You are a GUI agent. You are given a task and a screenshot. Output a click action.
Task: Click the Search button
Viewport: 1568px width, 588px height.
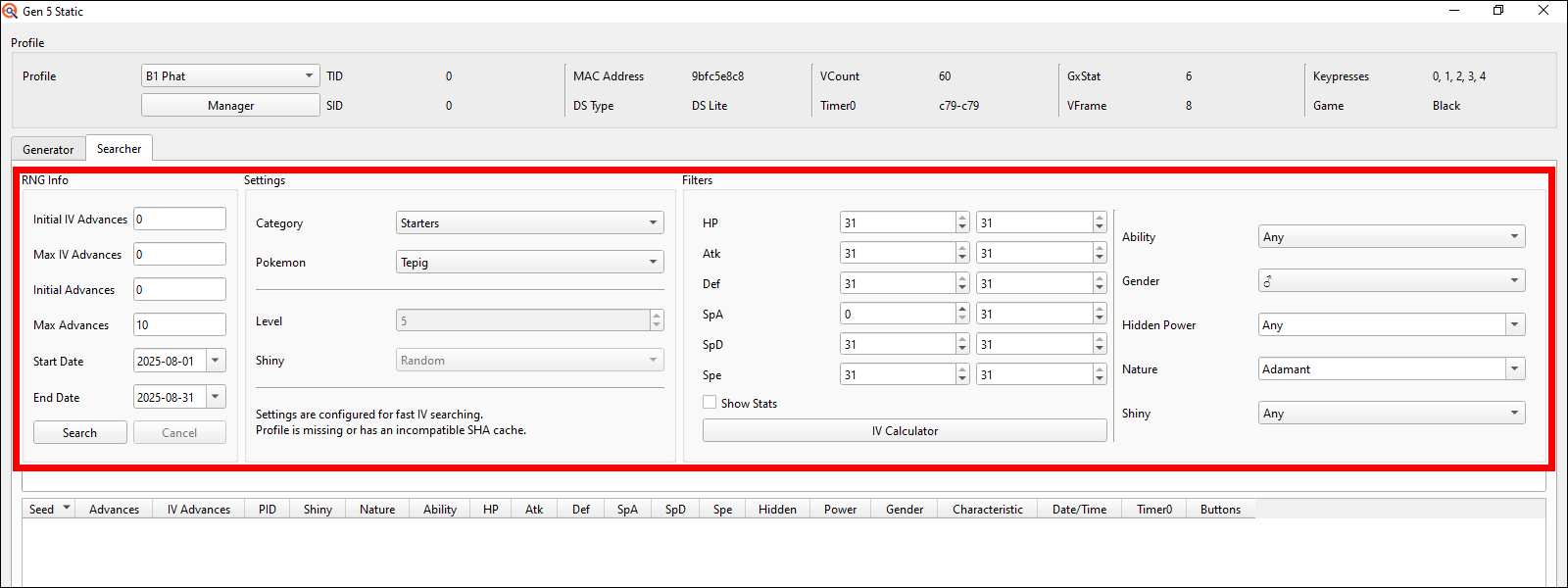[x=79, y=432]
